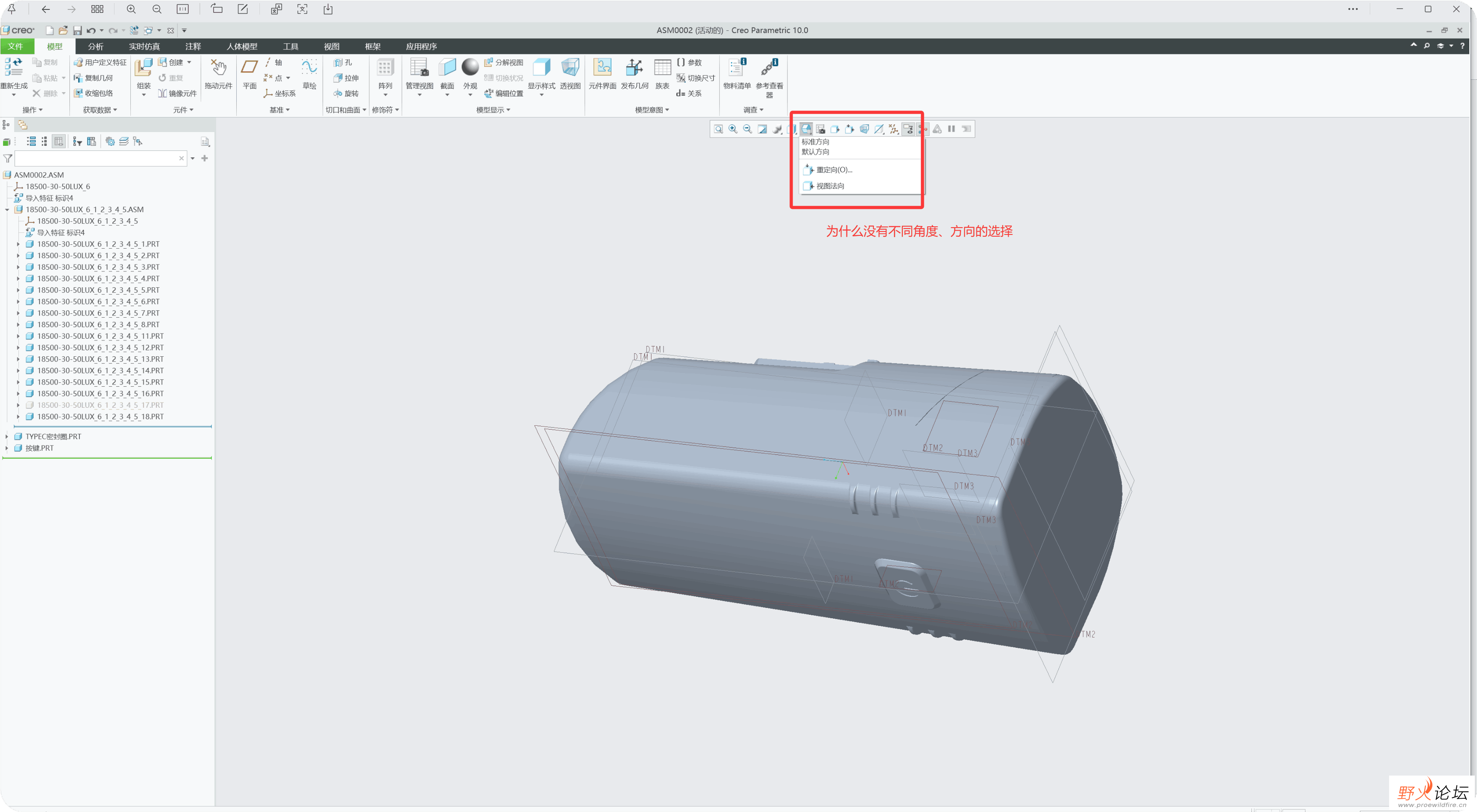1477x812 pixels.
Task: Collapse the 18500-30-50LUX_6_1_2_3_4_5.ASM subassembly
Action: pyautogui.click(x=7, y=210)
